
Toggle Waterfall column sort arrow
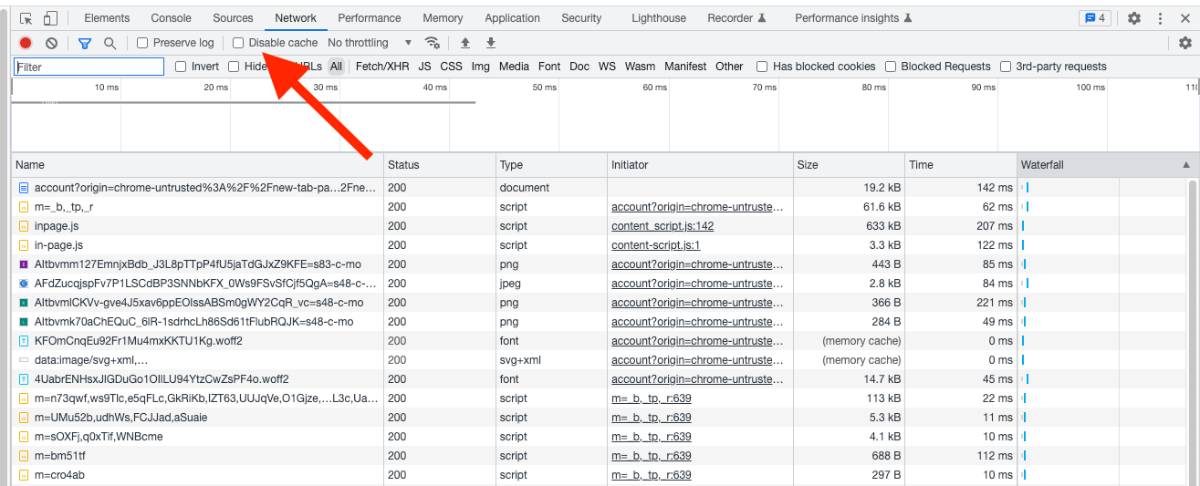coord(1186,164)
